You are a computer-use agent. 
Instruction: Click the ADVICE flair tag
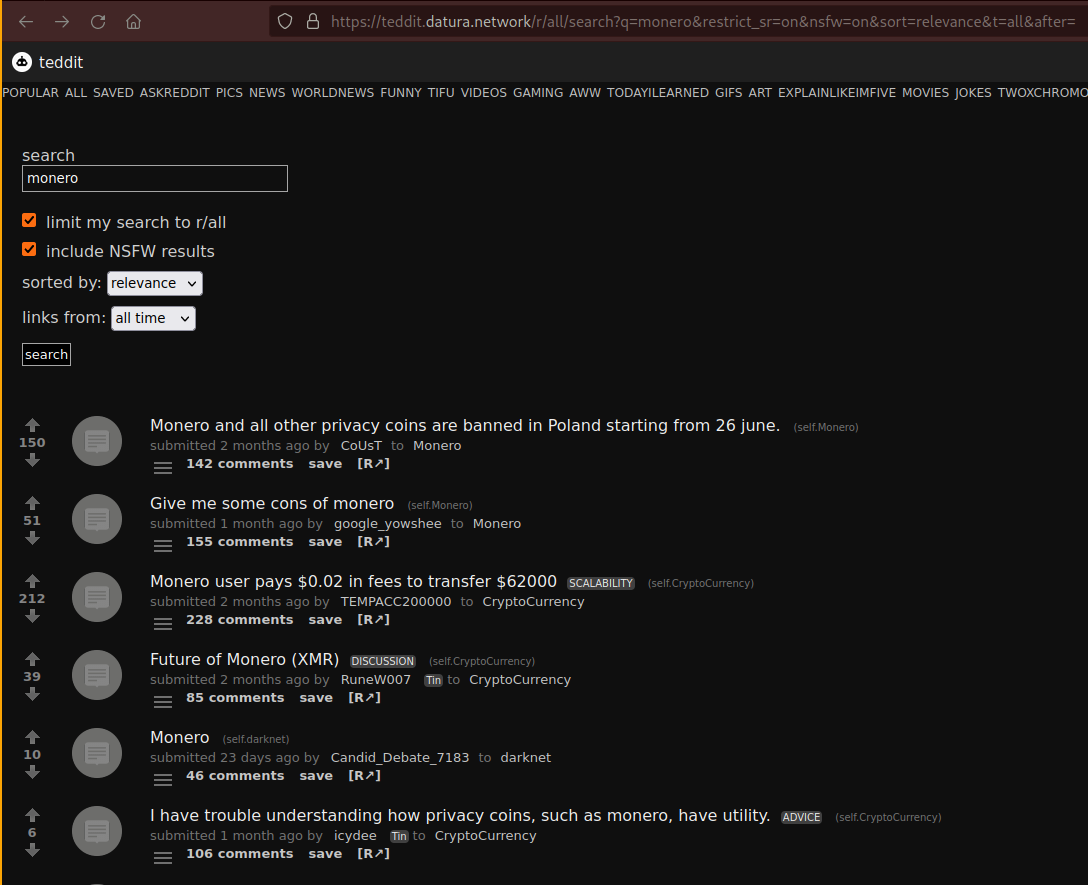click(x=801, y=817)
